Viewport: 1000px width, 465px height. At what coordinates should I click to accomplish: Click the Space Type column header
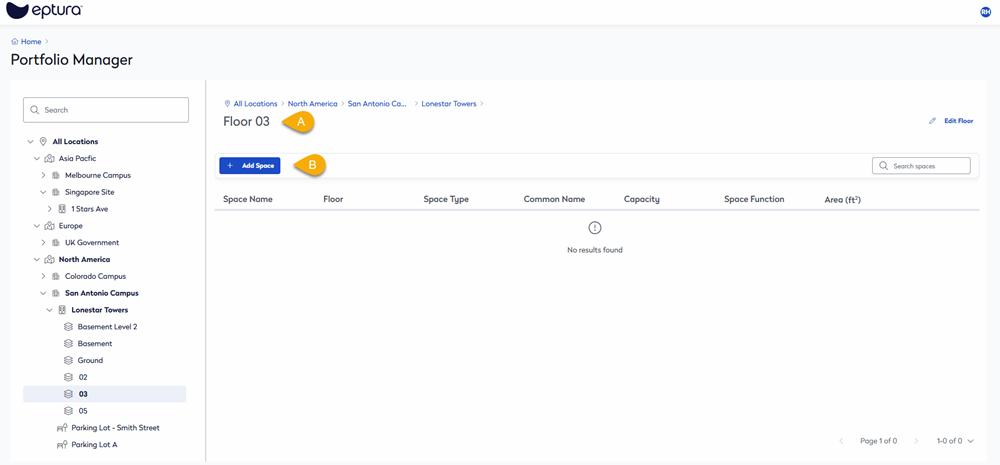click(446, 199)
